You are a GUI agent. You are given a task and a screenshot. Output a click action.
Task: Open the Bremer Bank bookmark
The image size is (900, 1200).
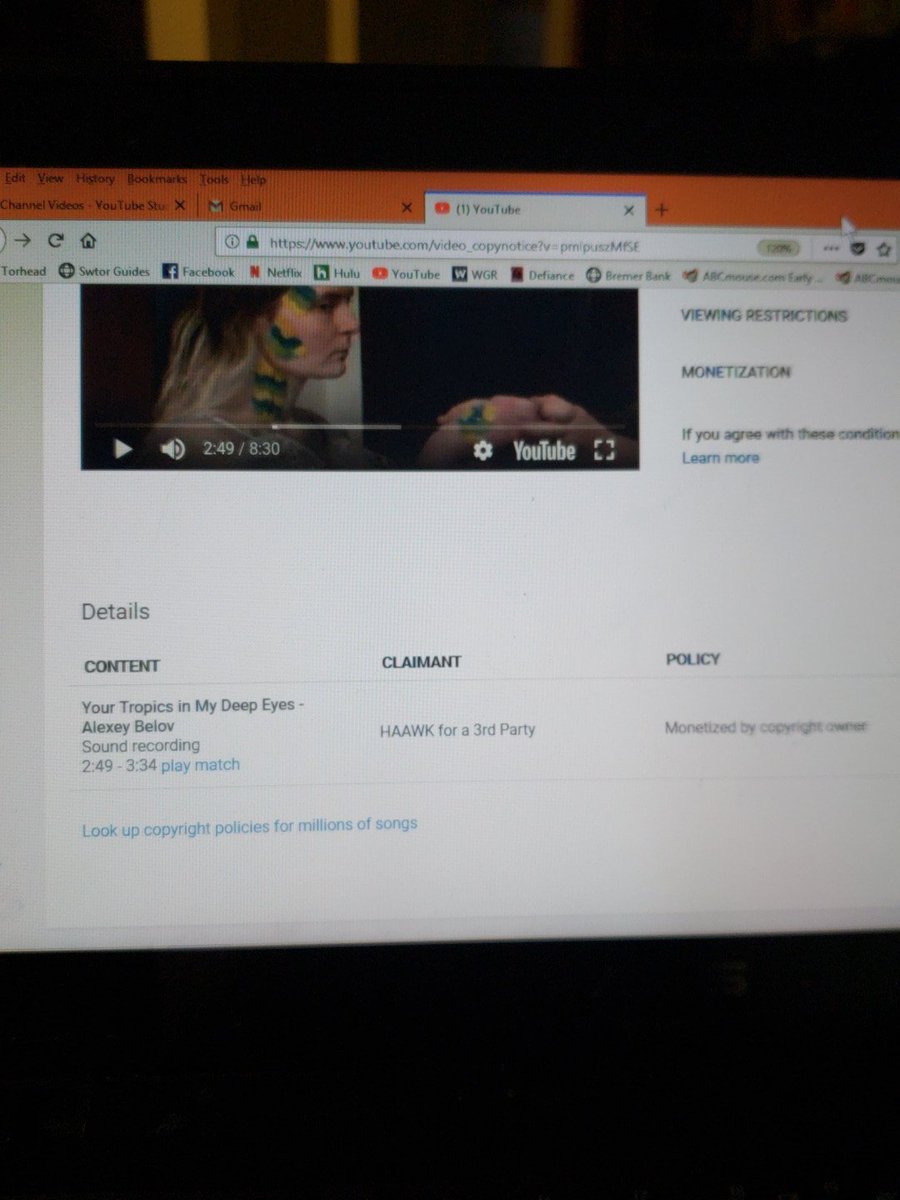tap(629, 276)
